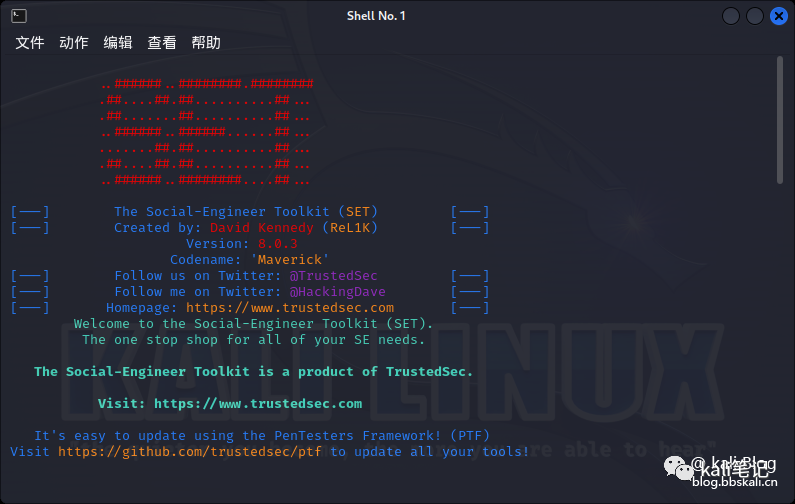Open the 文件 menu
This screenshot has width=795, height=504.
(x=30, y=43)
